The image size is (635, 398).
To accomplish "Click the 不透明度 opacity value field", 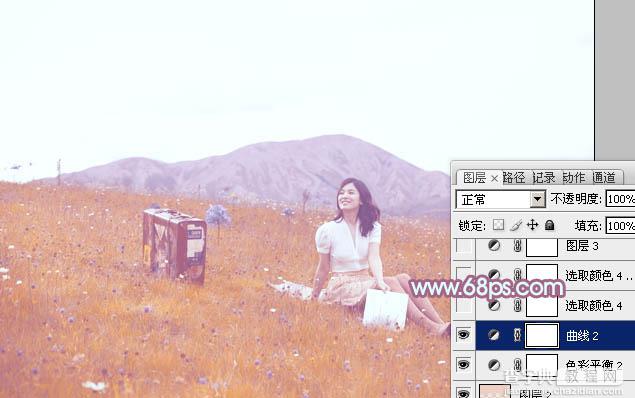I will 620,199.
